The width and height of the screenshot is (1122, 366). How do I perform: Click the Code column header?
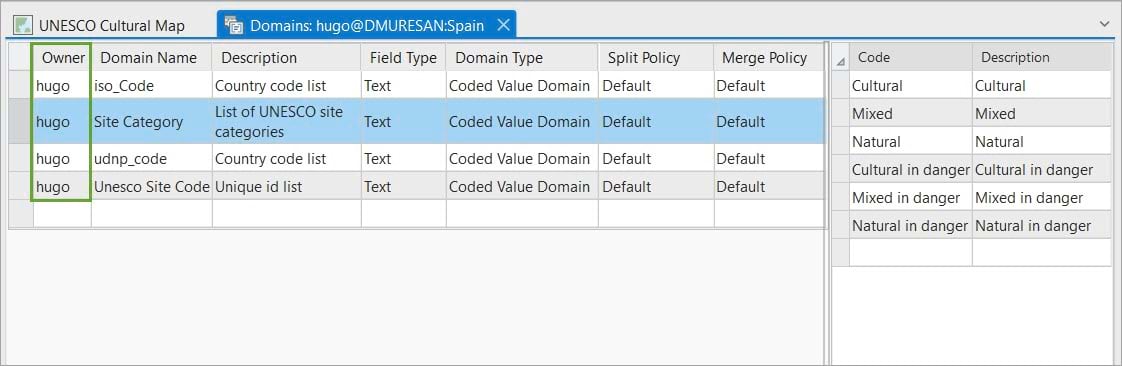click(910, 57)
